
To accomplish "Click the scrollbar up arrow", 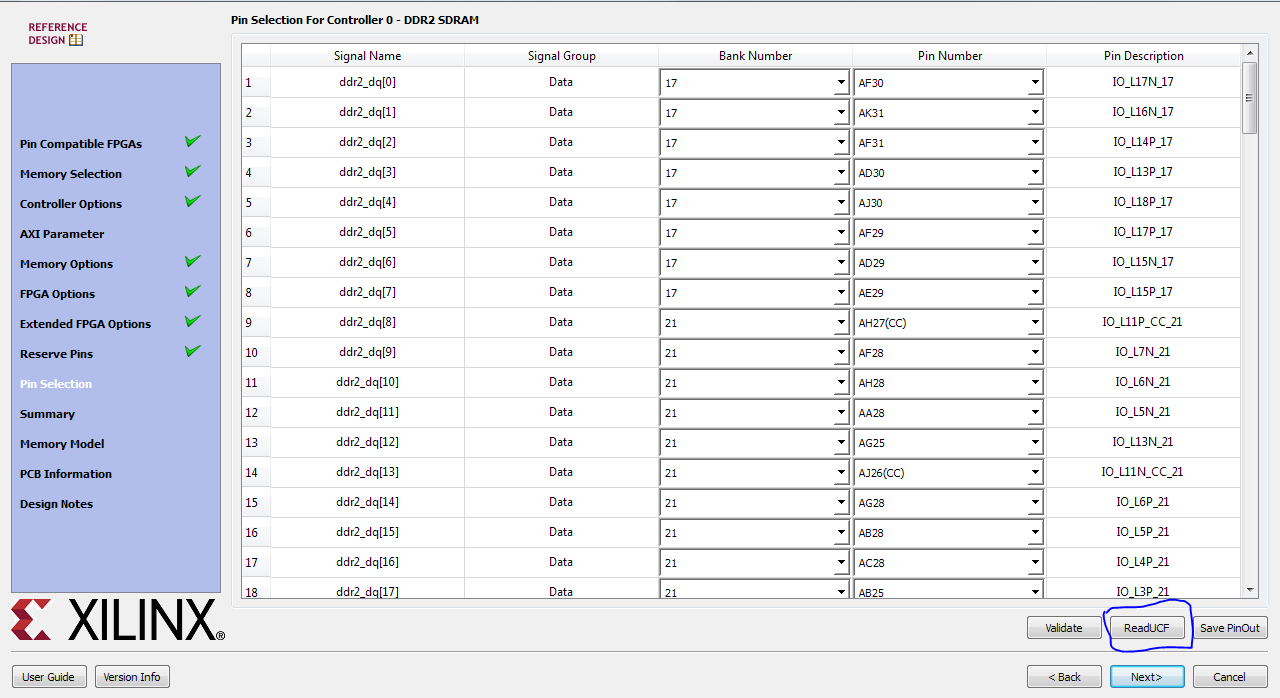I will click(1250, 52).
